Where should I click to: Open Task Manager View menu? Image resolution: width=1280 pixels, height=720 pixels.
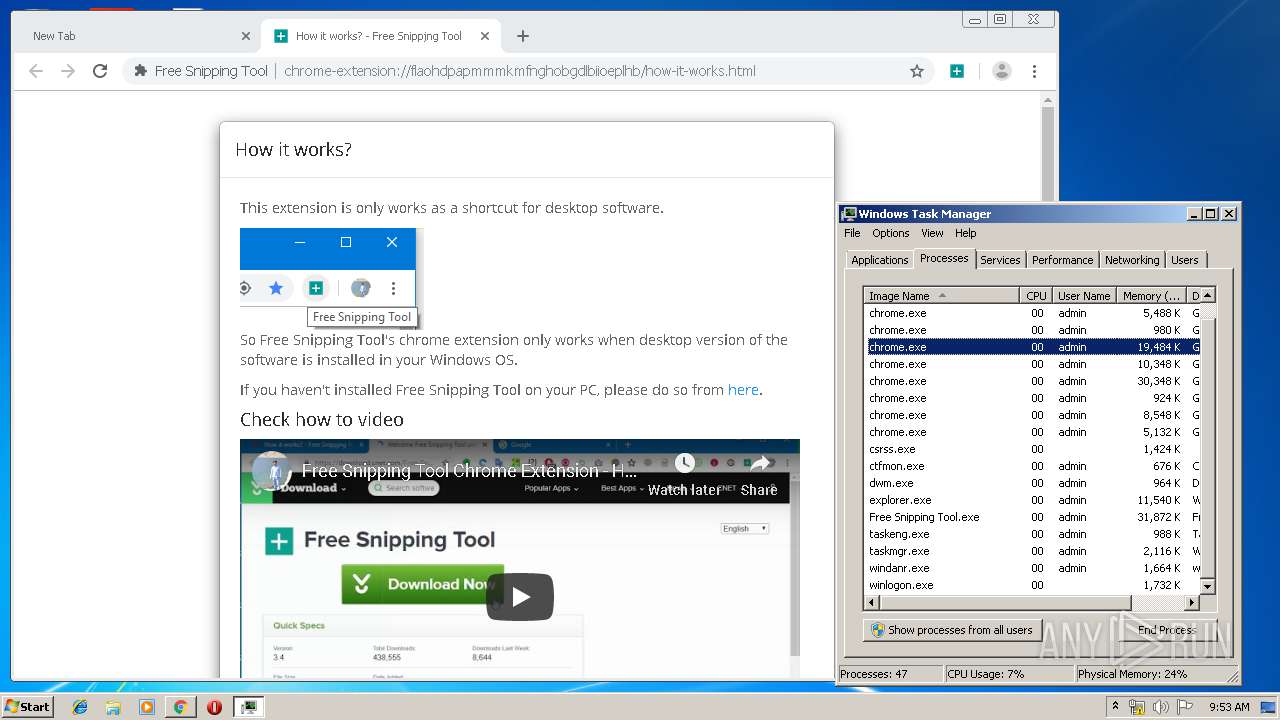tap(932, 233)
